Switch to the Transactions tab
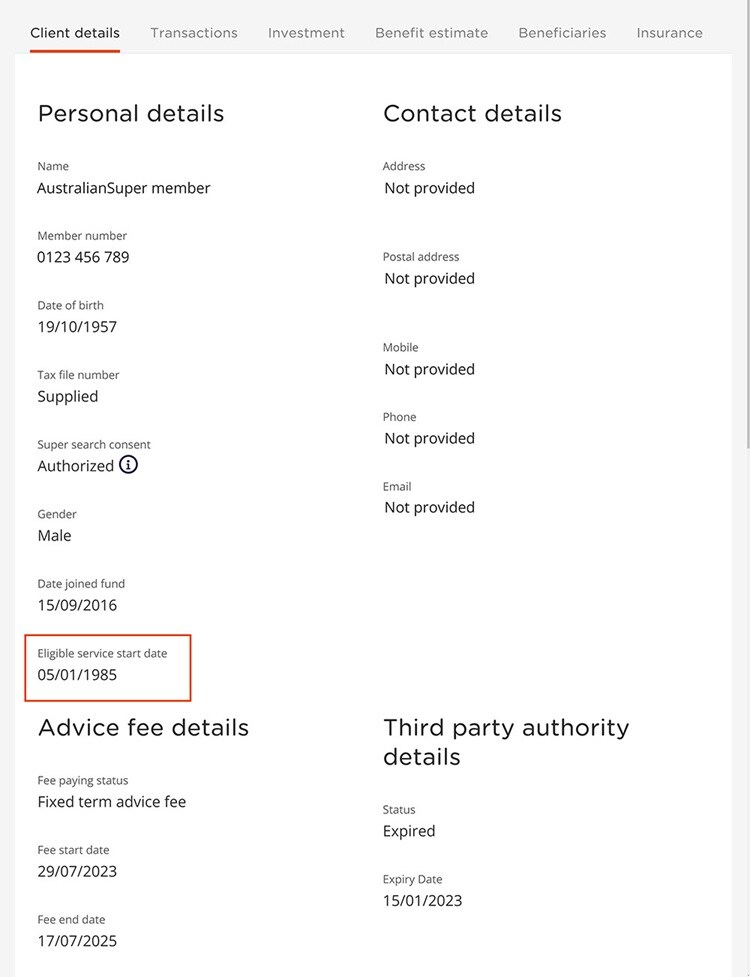 pos(194,33)
